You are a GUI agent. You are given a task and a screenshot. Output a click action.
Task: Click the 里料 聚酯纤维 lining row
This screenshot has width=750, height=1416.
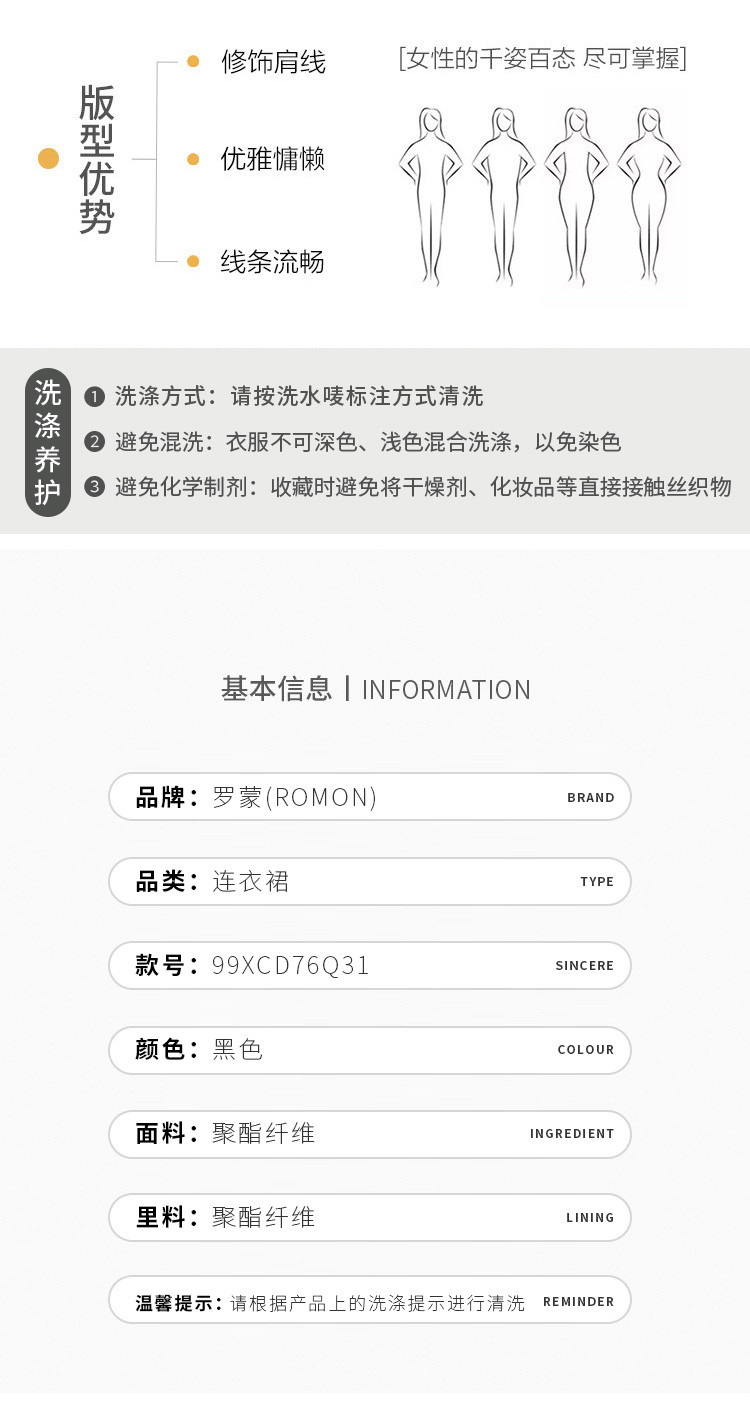click(370, 1217)
